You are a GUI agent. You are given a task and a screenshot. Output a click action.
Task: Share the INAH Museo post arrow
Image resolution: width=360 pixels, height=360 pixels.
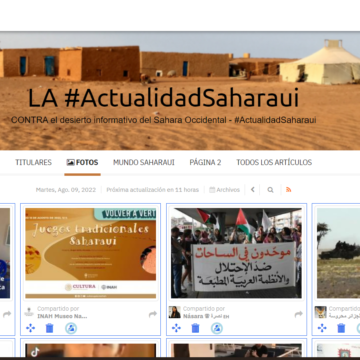click(x=153, y=314)
